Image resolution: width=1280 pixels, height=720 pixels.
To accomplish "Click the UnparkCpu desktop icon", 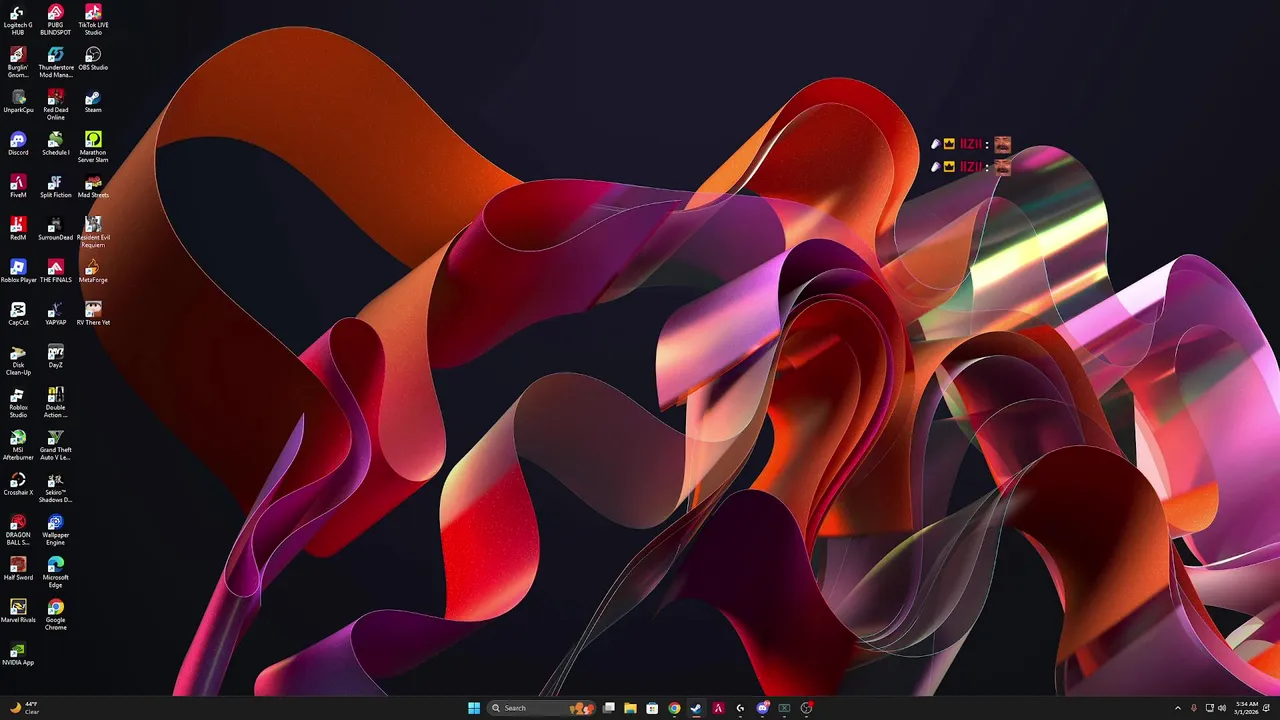I will point(18,102).
